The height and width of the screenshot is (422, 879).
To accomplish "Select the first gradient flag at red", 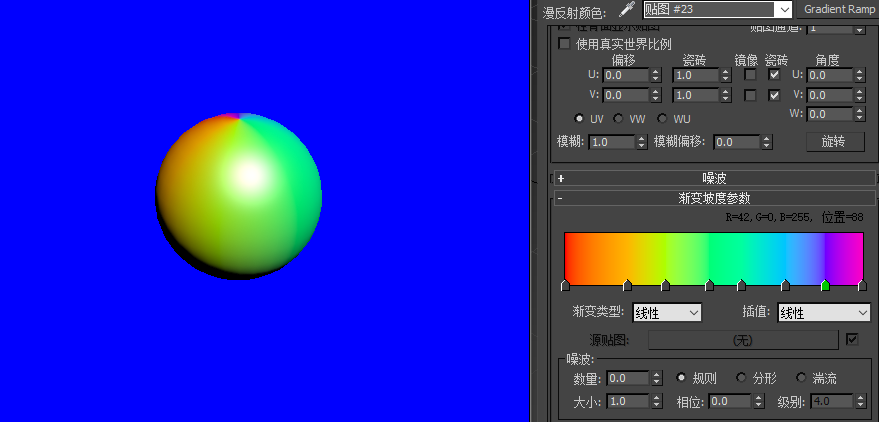I will pos(565,285).
